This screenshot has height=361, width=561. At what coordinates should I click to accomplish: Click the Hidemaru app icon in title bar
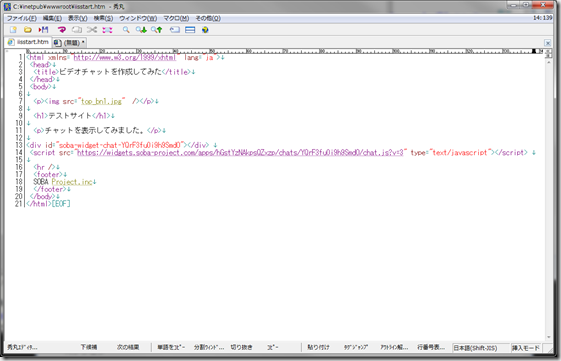[7, 6]
